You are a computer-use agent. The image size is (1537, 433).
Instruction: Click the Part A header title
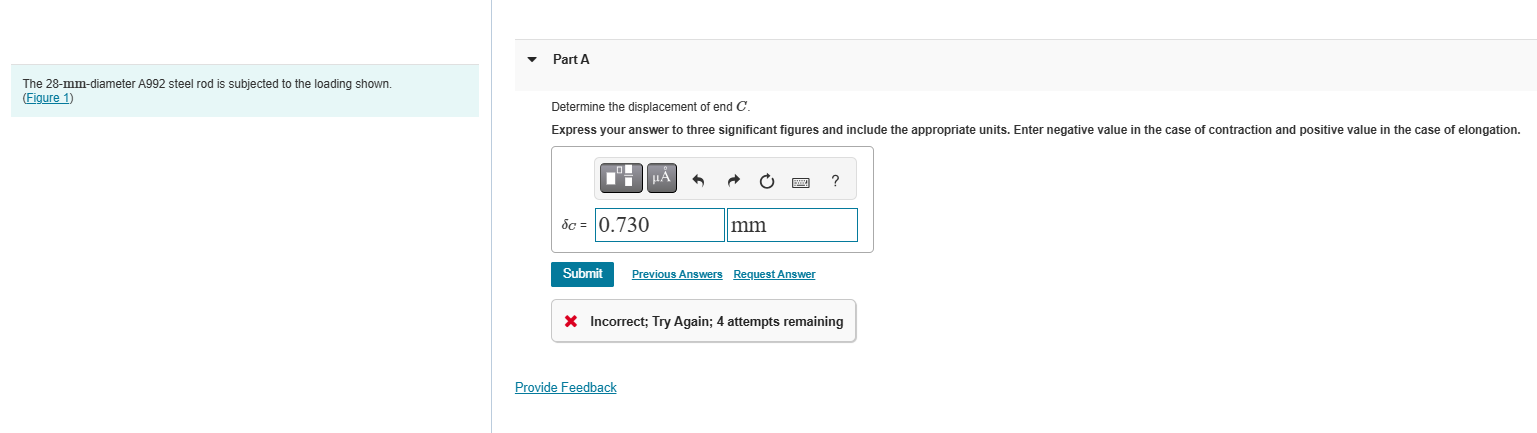[x=571, y=59]
